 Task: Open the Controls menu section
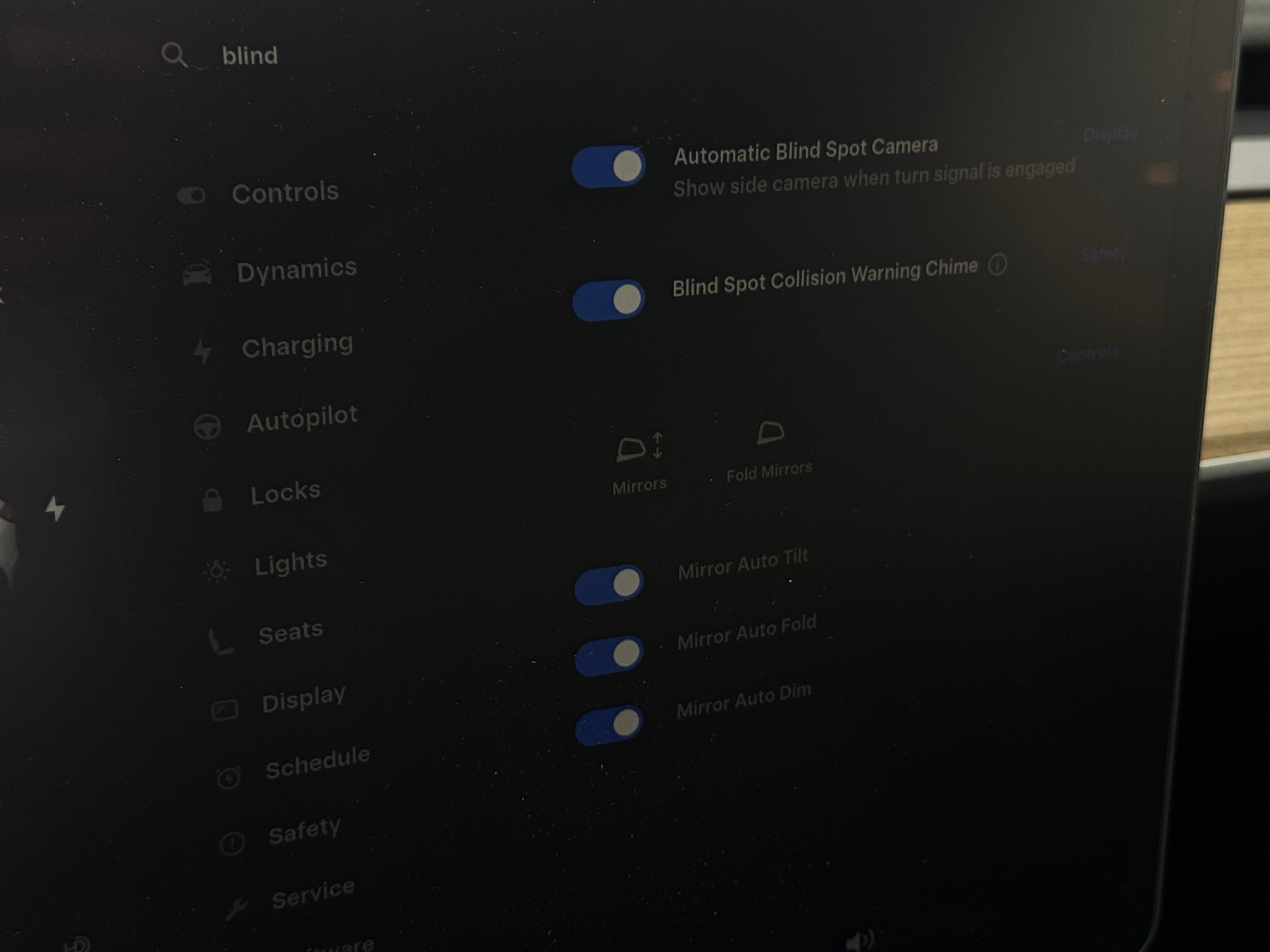[285, 192]
